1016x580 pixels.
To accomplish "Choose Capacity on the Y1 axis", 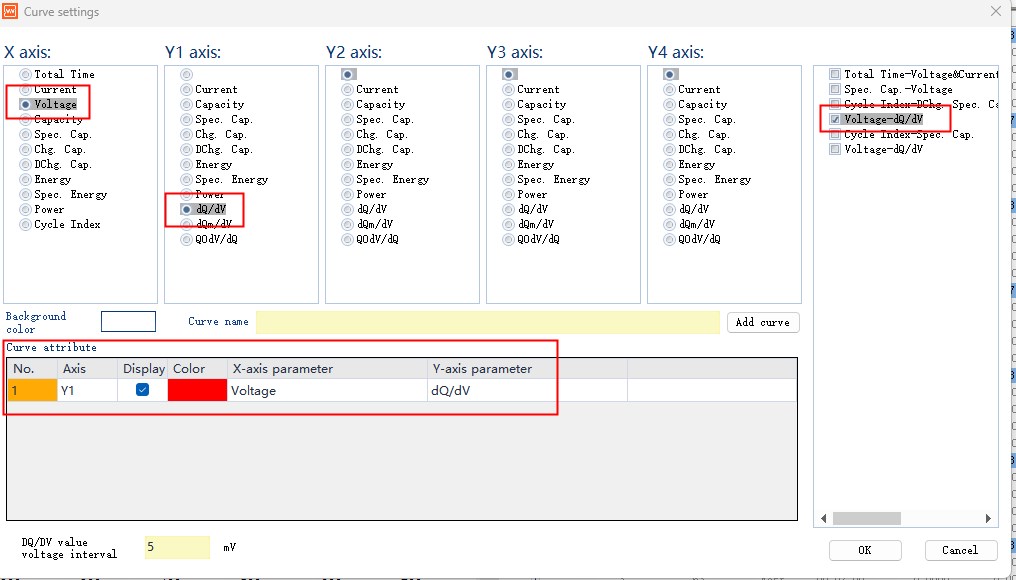I will [x=187, y=104].
